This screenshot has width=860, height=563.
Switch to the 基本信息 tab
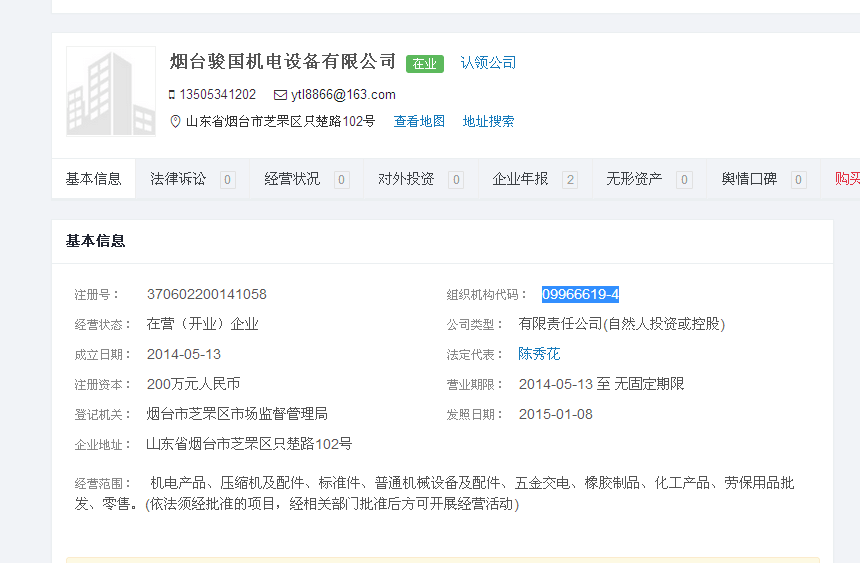click(94, 179)
